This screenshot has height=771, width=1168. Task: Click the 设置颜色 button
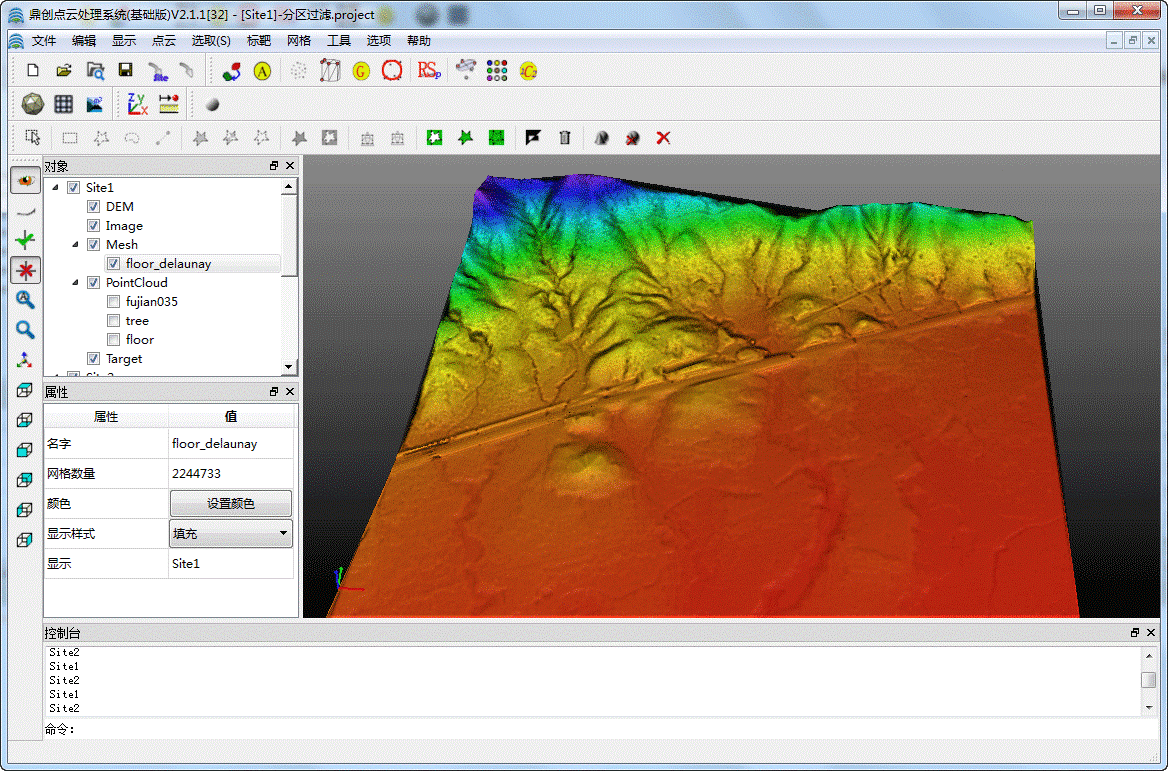pos(230,504)
